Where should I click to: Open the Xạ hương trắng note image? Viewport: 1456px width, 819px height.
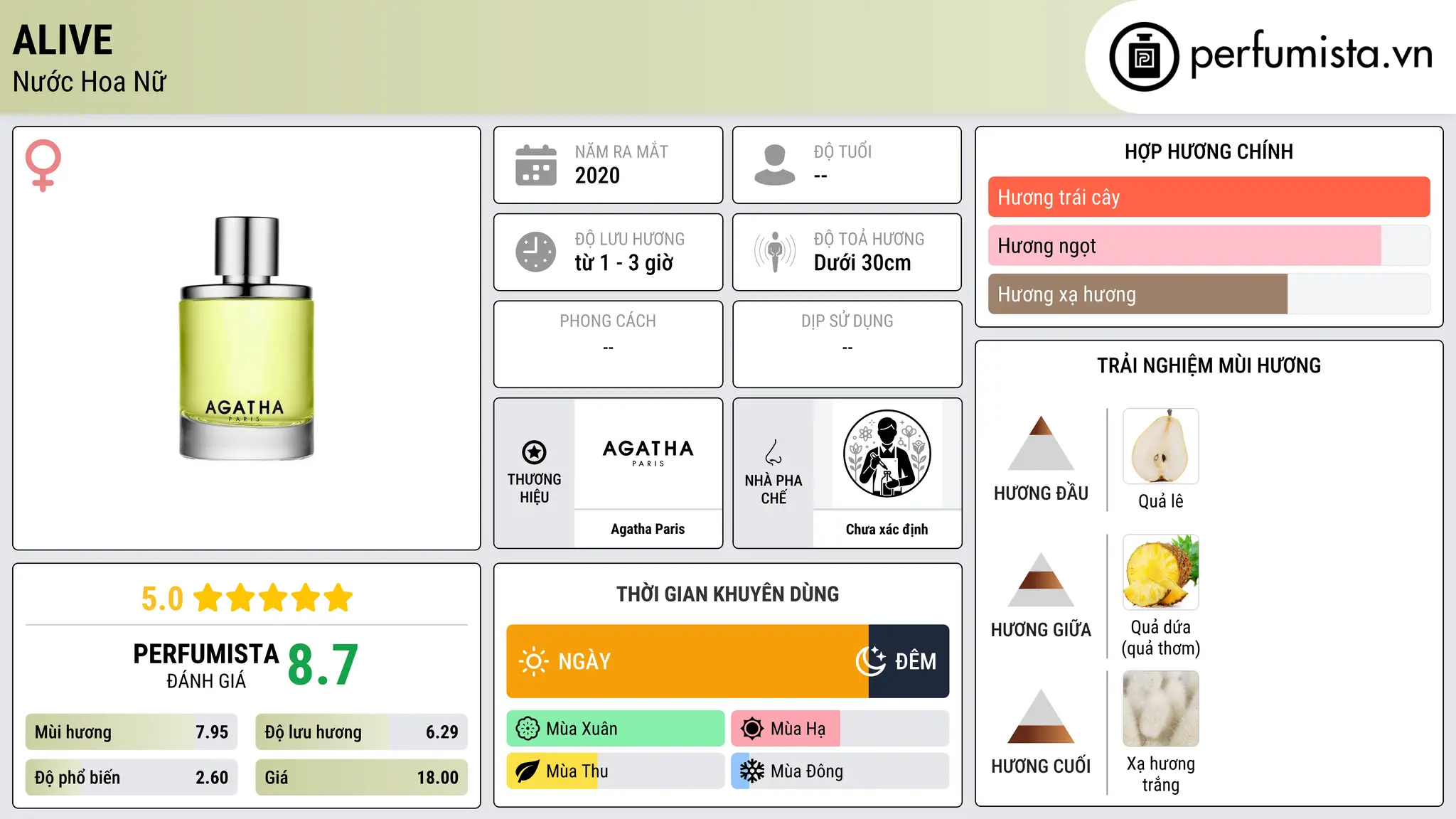[1160, 709]
